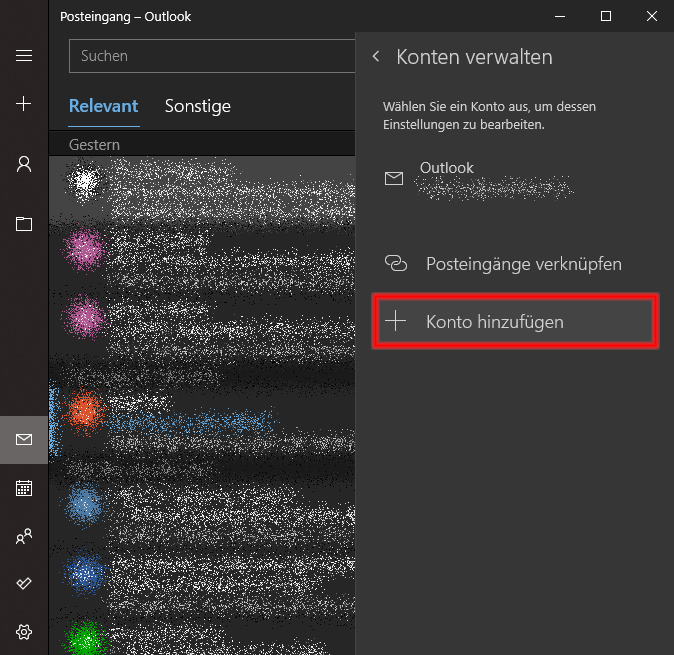Click the link icon beside Posteingänge verknüpfen
The width and height of the screenshot is (674, 655).
tap(395, 263)
